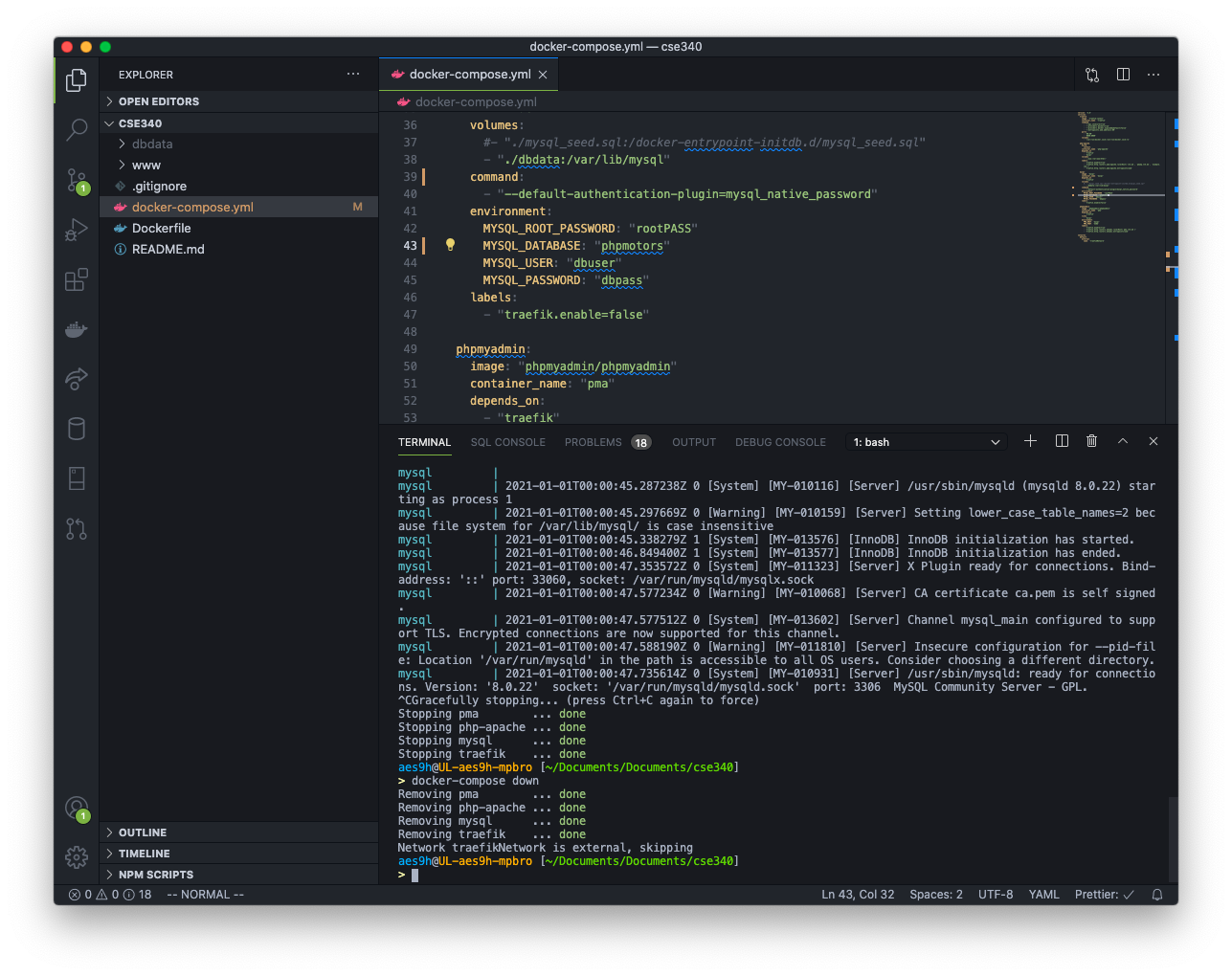Change encoding via UTF-8 indicator
Screen dimensions: 1232x976
(x=996, y=895)
